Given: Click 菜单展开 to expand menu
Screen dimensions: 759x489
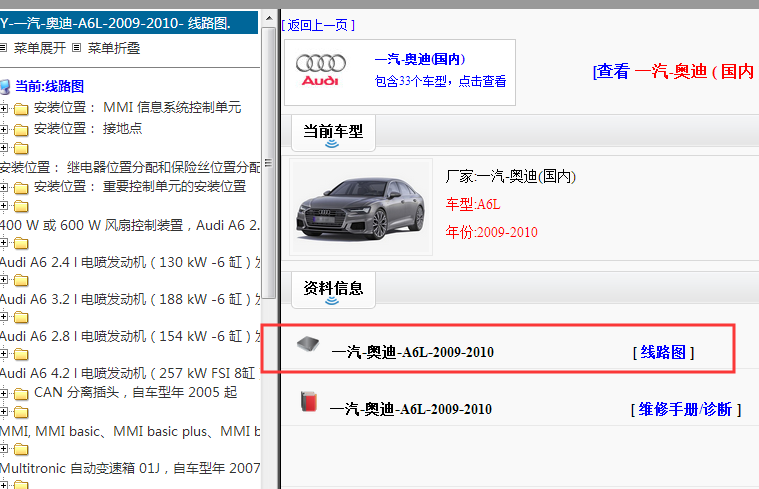Looking at the screenshot, I should [40, 48].
